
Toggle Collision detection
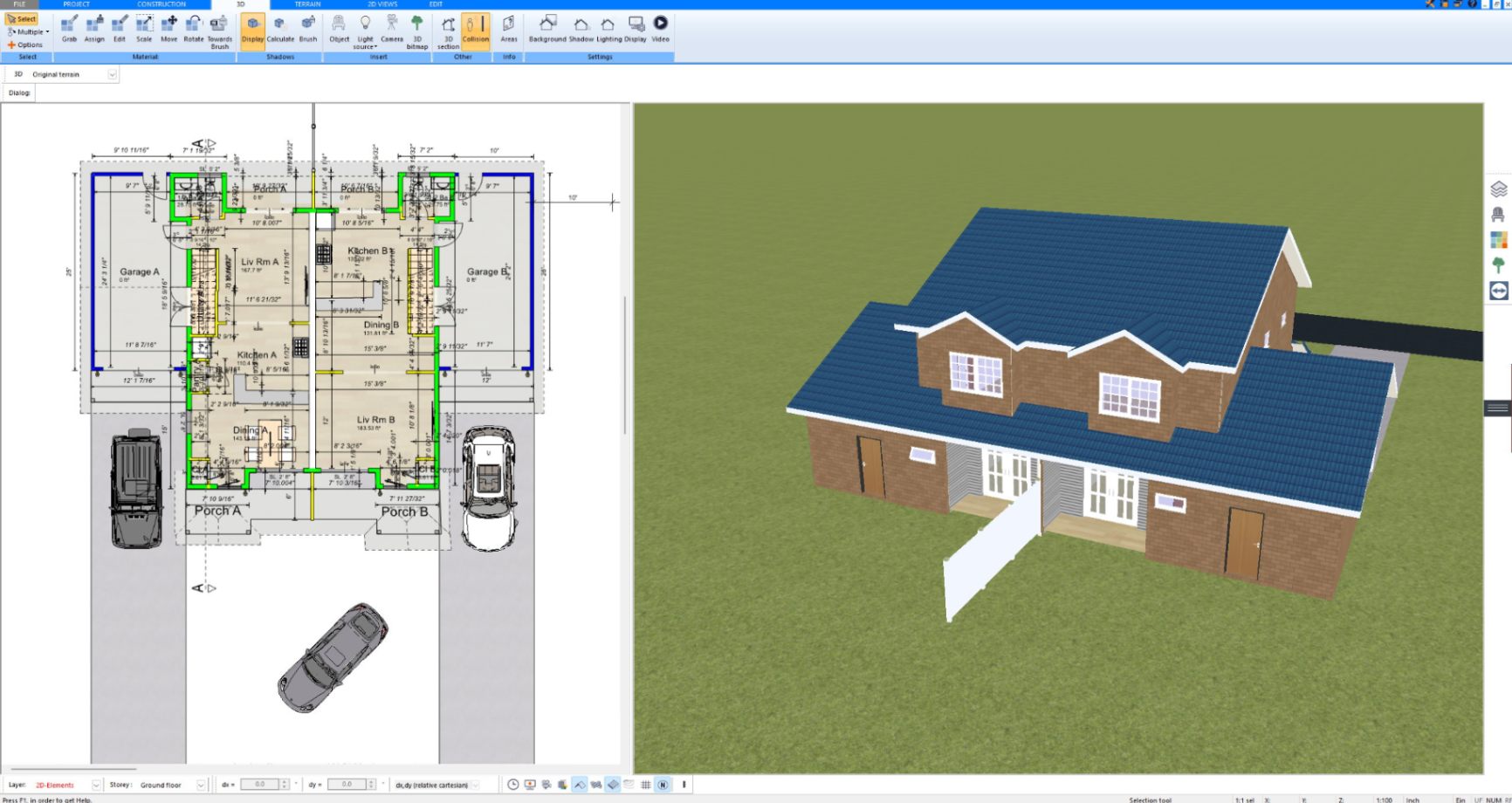(x=476, y=31)
